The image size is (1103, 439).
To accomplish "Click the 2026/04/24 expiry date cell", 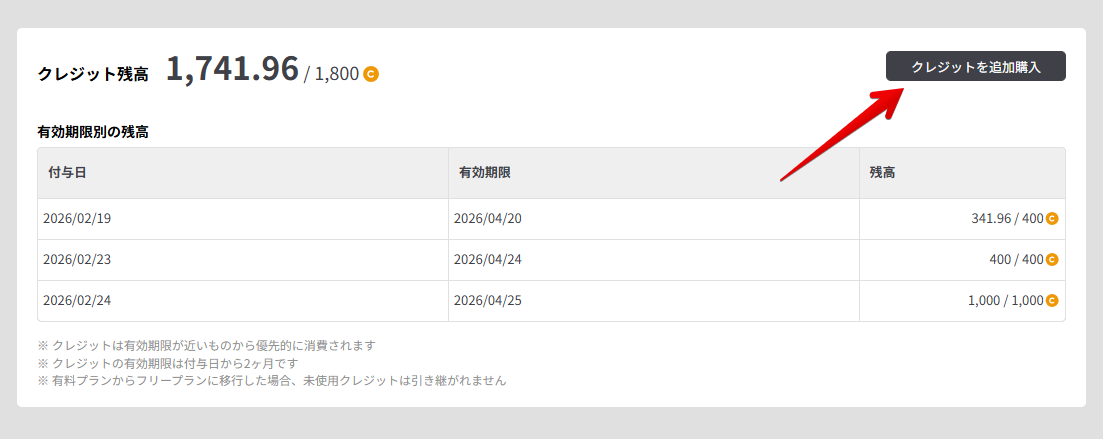I will (x=487, y=260).
